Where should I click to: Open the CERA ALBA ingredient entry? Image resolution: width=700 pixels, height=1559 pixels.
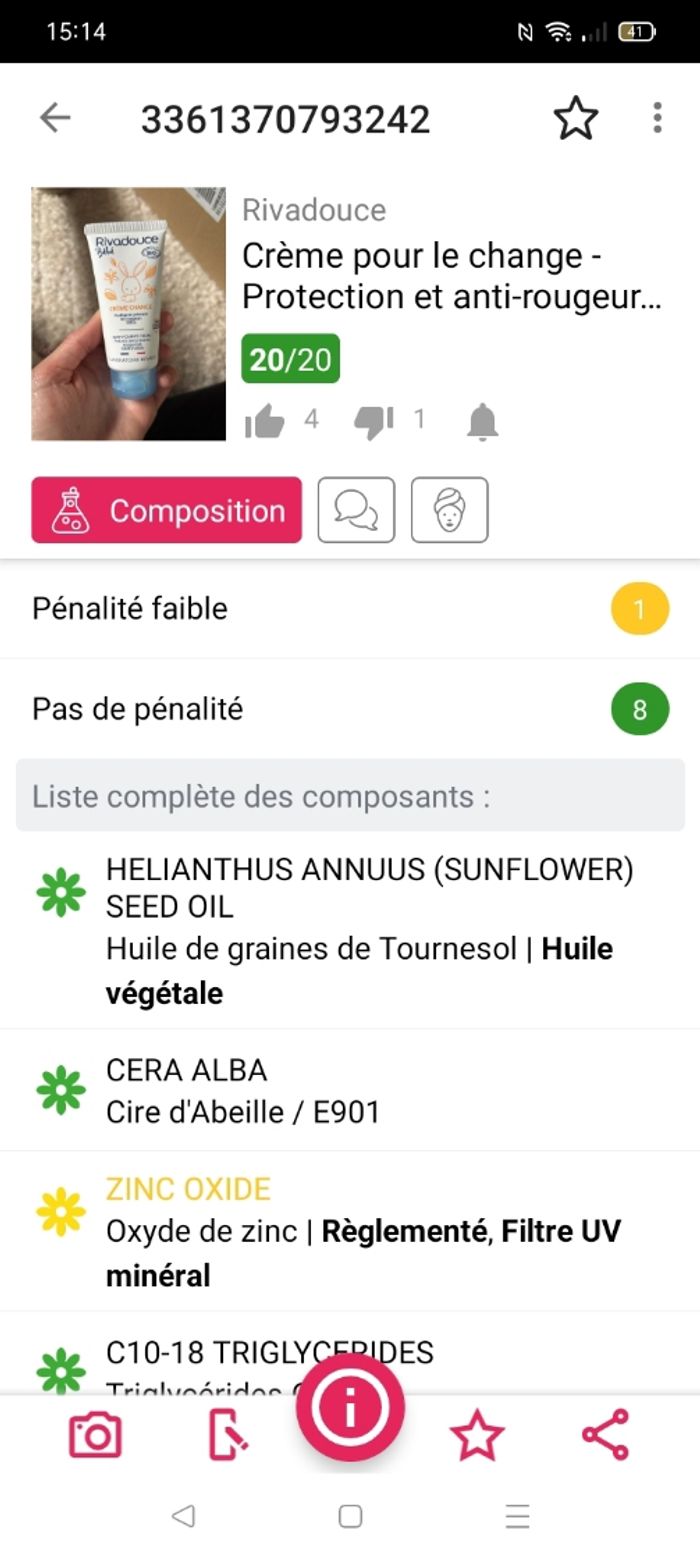click(350, 1090)
